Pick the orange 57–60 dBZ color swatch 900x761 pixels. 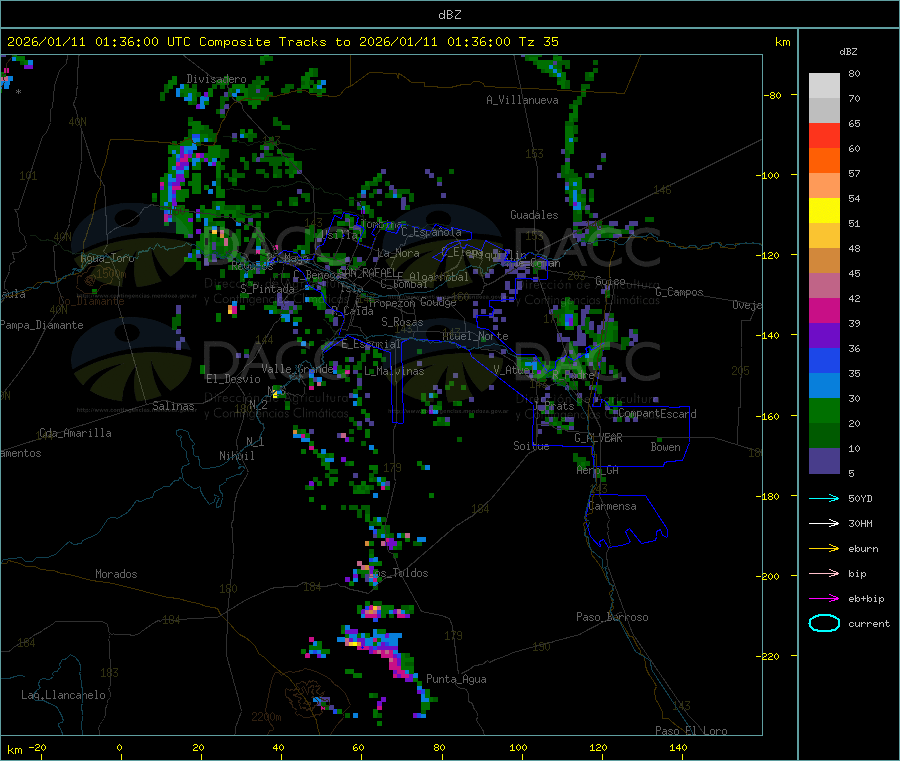tap(824, 161)
